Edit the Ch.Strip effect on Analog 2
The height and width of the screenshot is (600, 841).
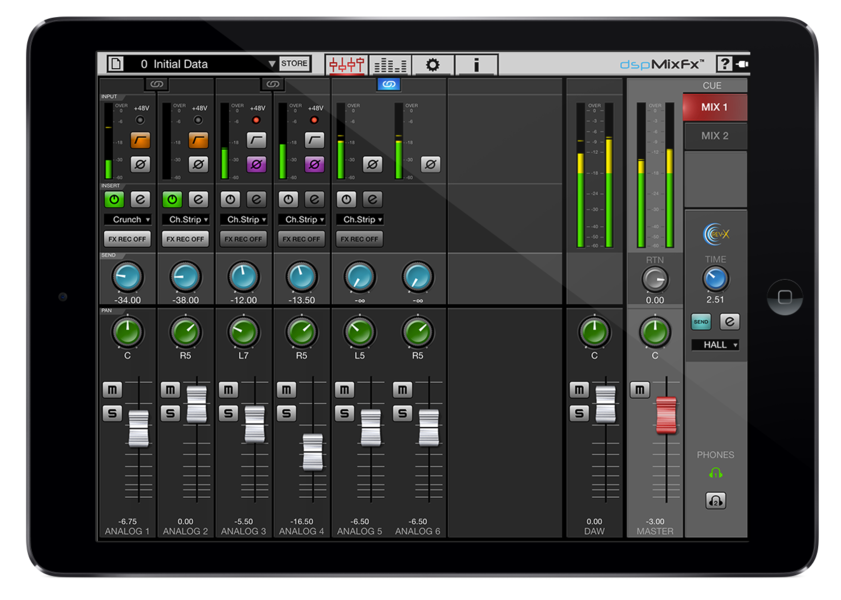pyautogui.click(x=198, y=199)
